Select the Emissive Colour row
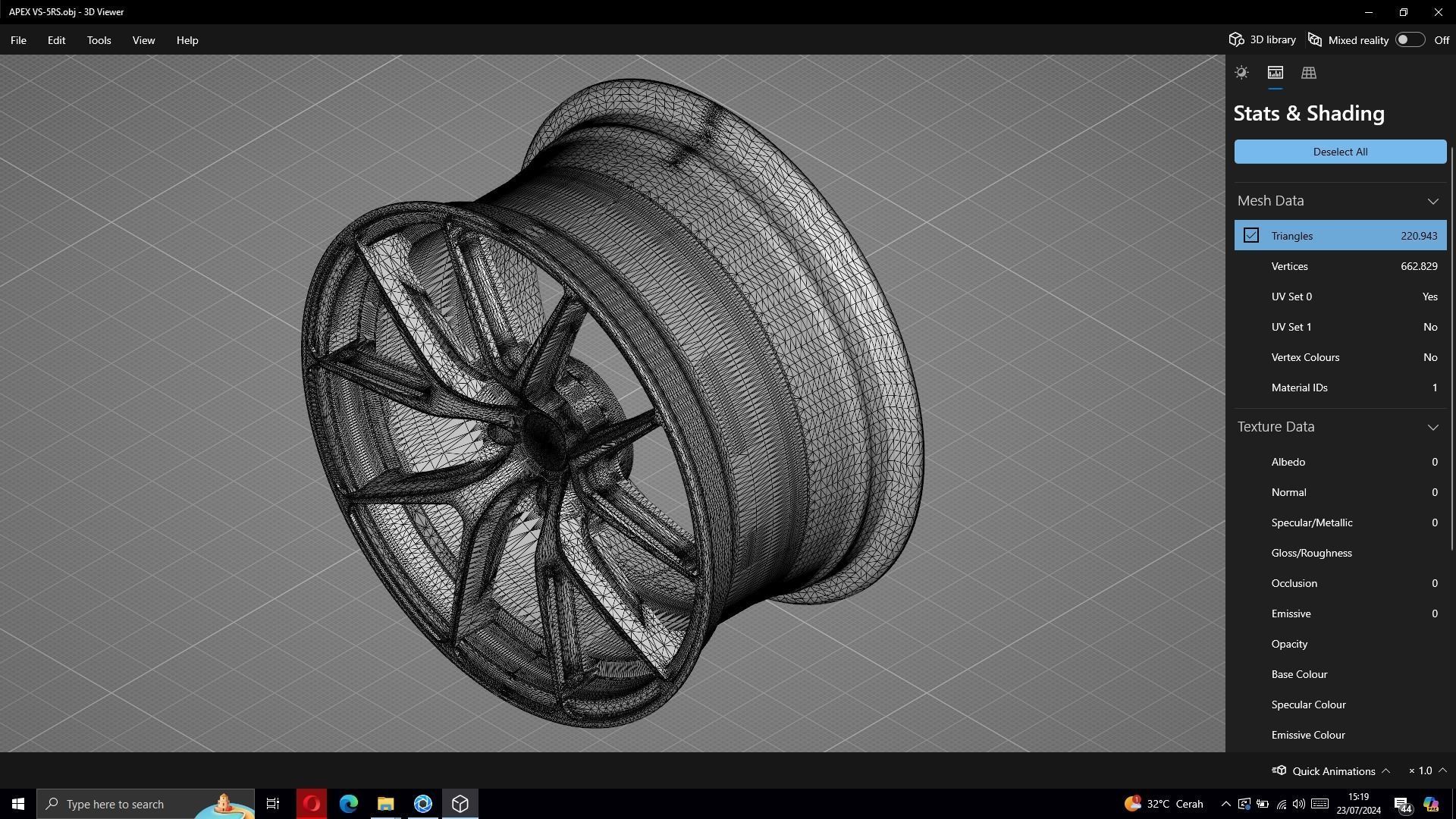The width and height of the screenshot is (1456, 819). pyautogui.click(x=1340, y=735)
